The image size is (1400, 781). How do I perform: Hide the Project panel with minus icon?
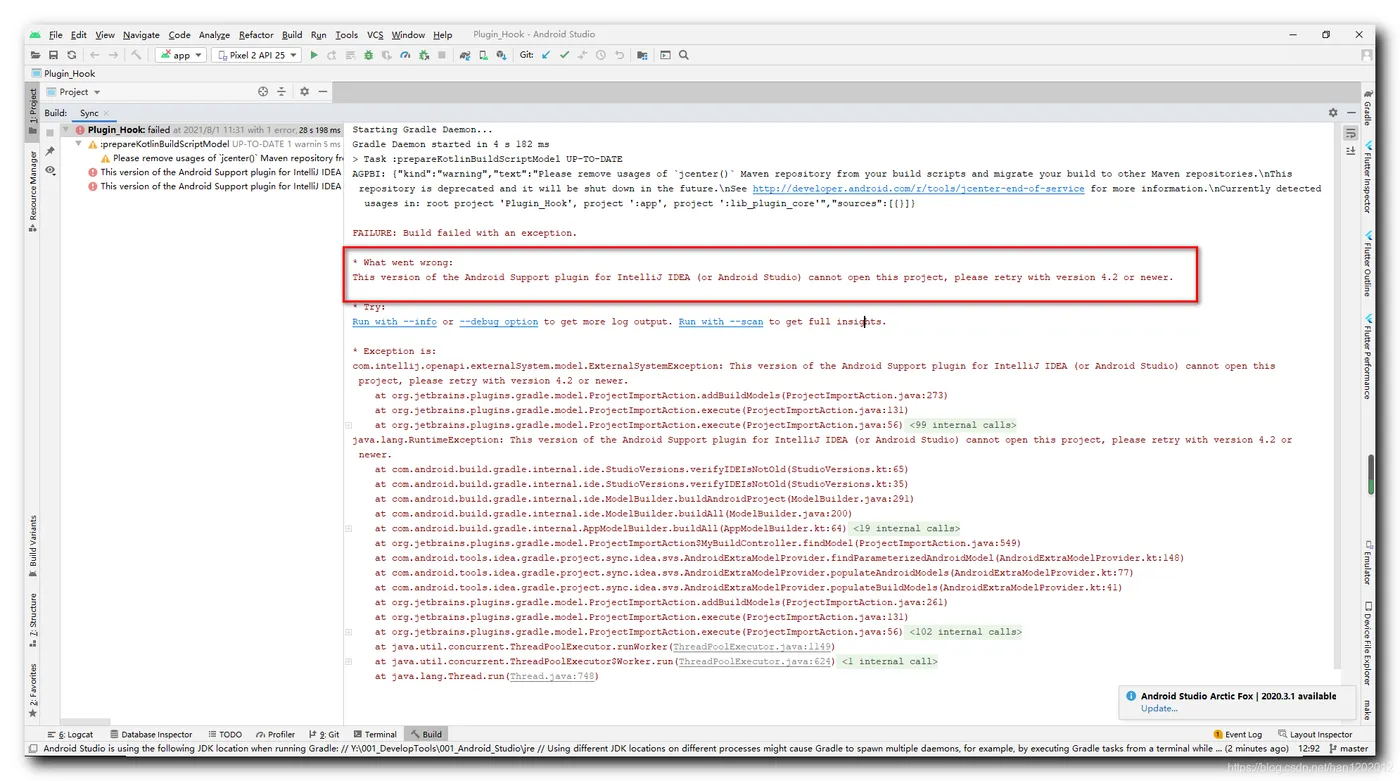click(x=323, y=91)
